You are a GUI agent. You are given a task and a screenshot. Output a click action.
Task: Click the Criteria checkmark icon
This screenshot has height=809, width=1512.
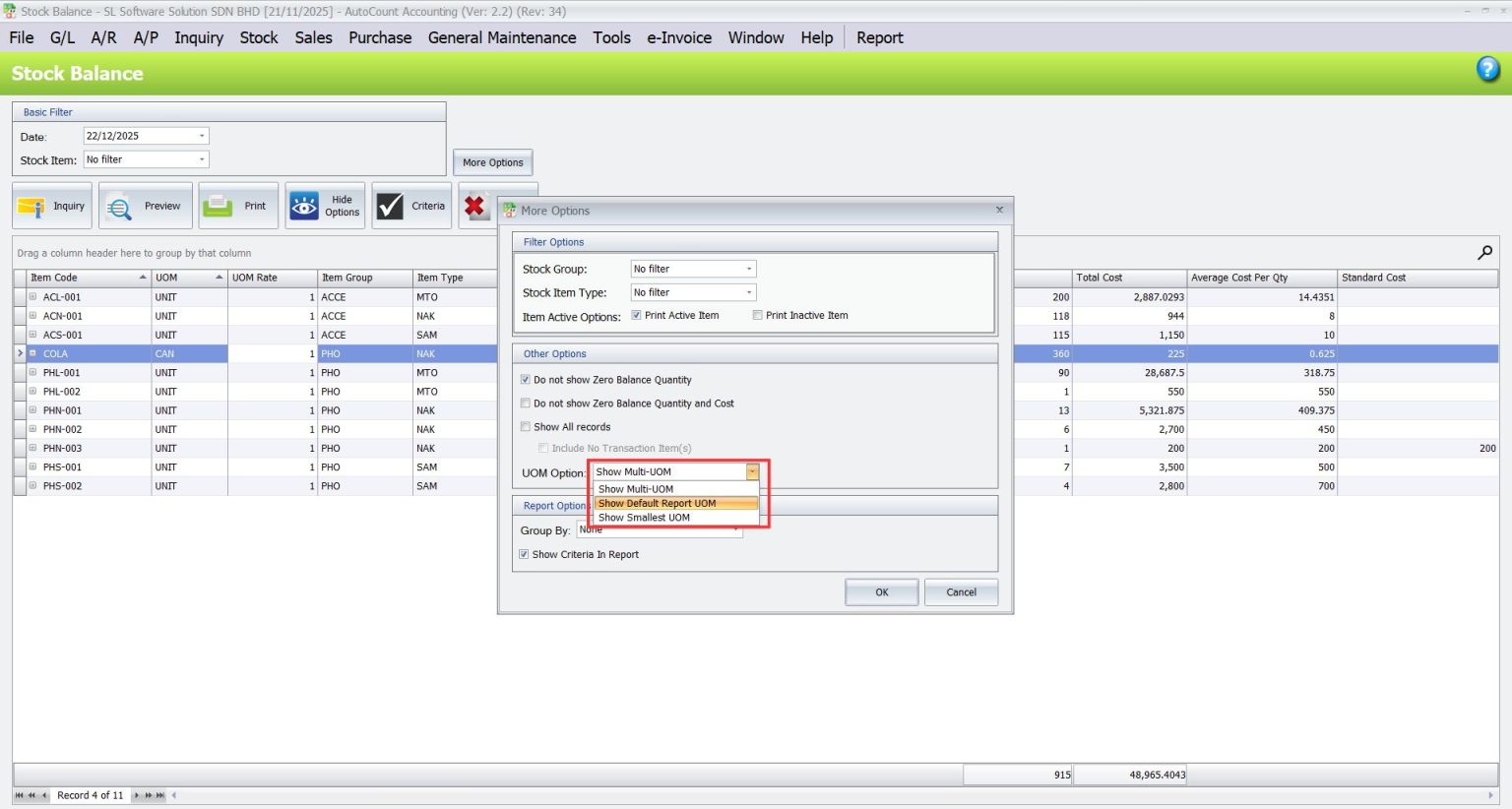pos(391,207)
